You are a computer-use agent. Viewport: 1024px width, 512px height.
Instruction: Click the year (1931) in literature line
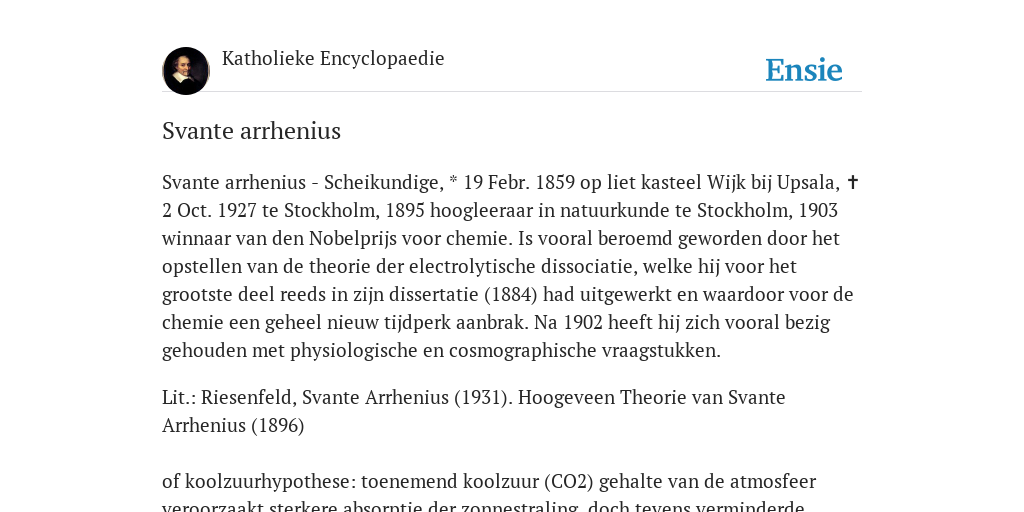tap(483, 397)
